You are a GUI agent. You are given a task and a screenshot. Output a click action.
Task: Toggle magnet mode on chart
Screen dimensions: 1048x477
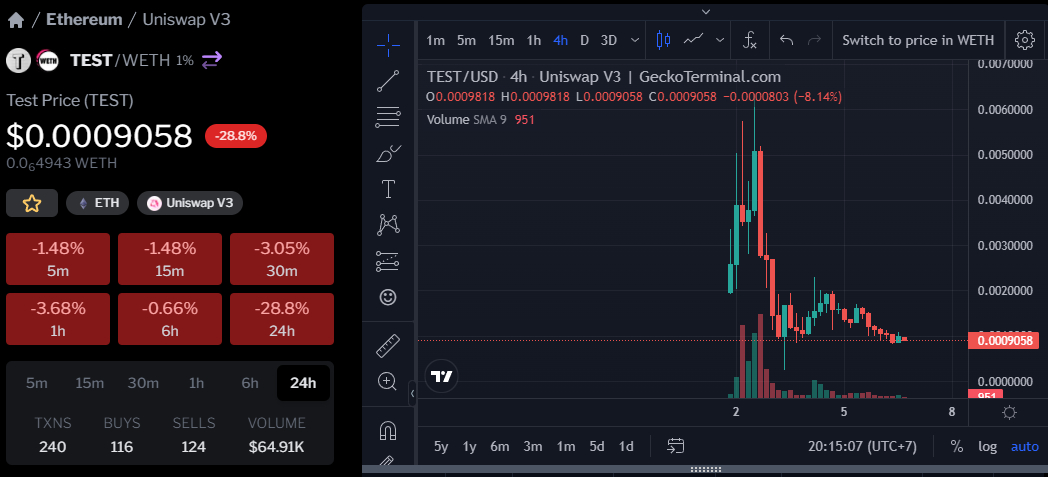[388, 431]
